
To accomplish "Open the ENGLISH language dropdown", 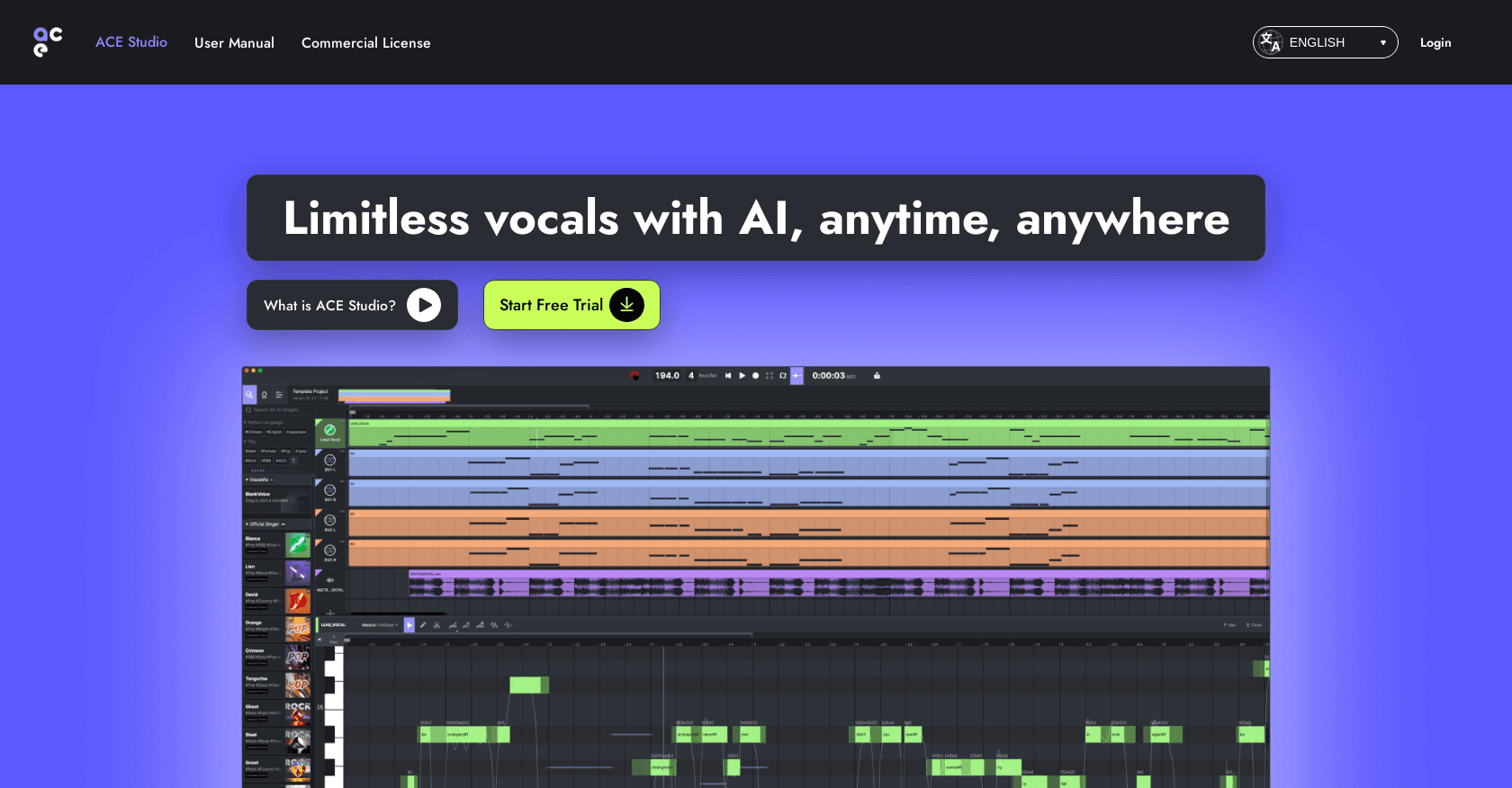I will 1325,42.
